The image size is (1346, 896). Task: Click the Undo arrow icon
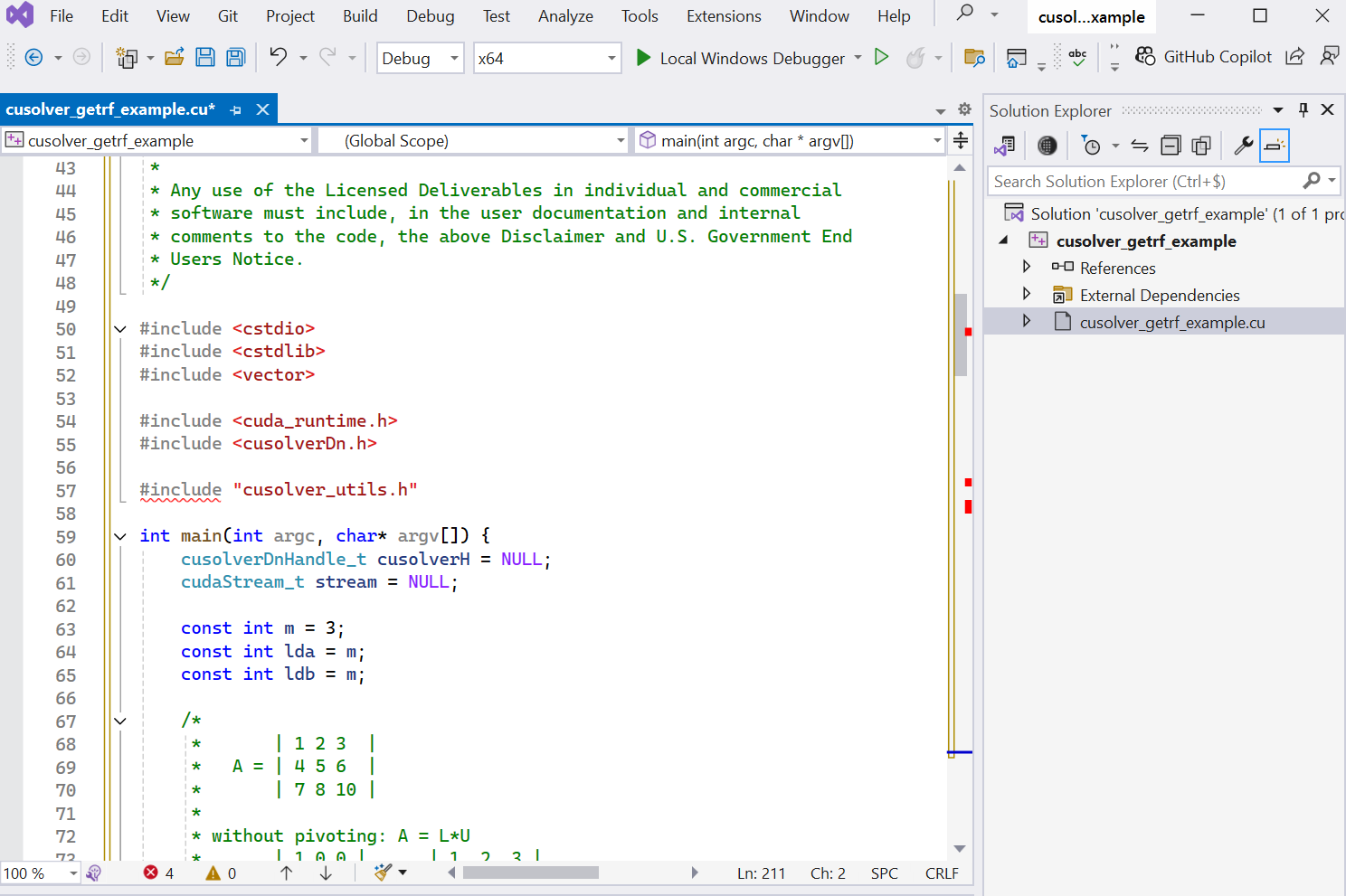(x=278, y=57)
